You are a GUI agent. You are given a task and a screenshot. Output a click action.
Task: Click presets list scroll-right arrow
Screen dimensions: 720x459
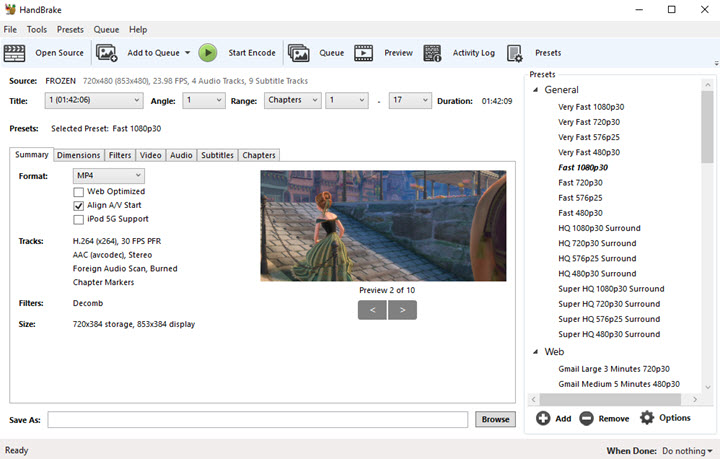[x=695, y=399]
